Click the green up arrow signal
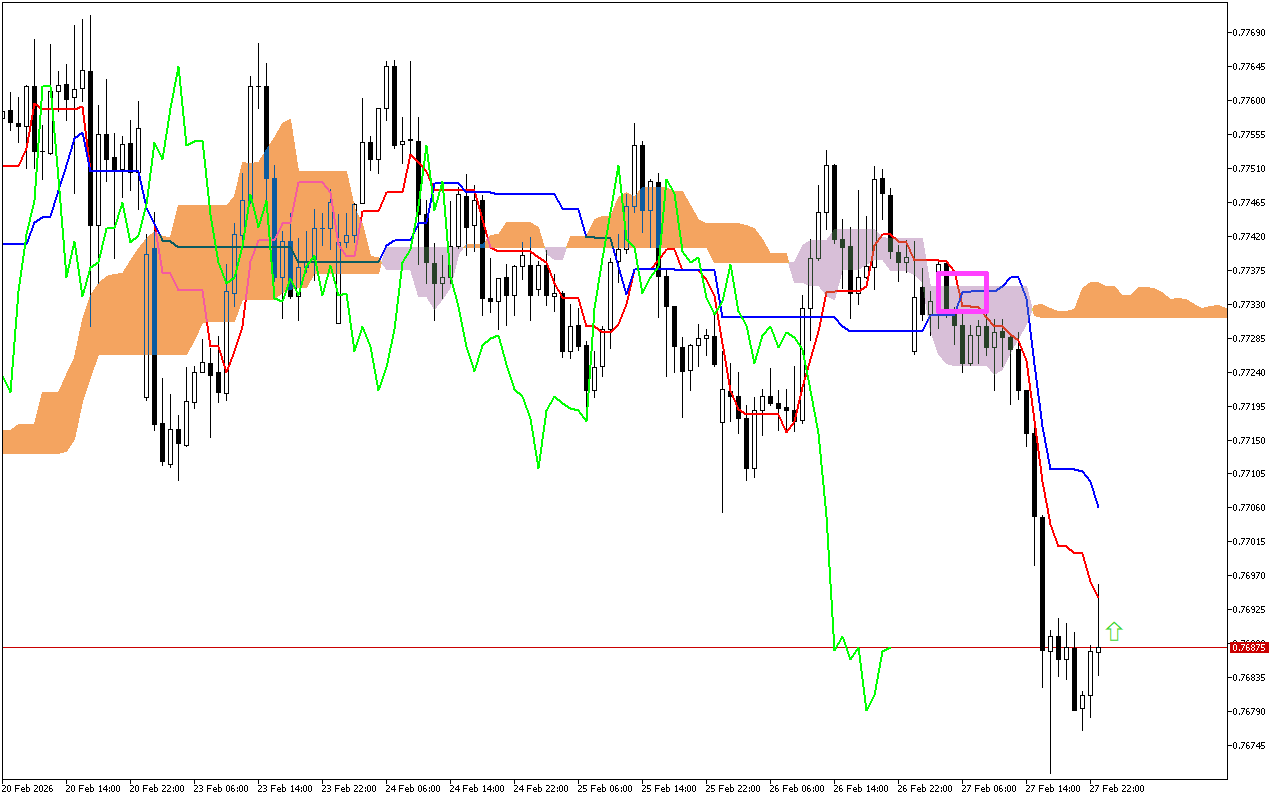1280x800 pixels. coord(1114,631)
